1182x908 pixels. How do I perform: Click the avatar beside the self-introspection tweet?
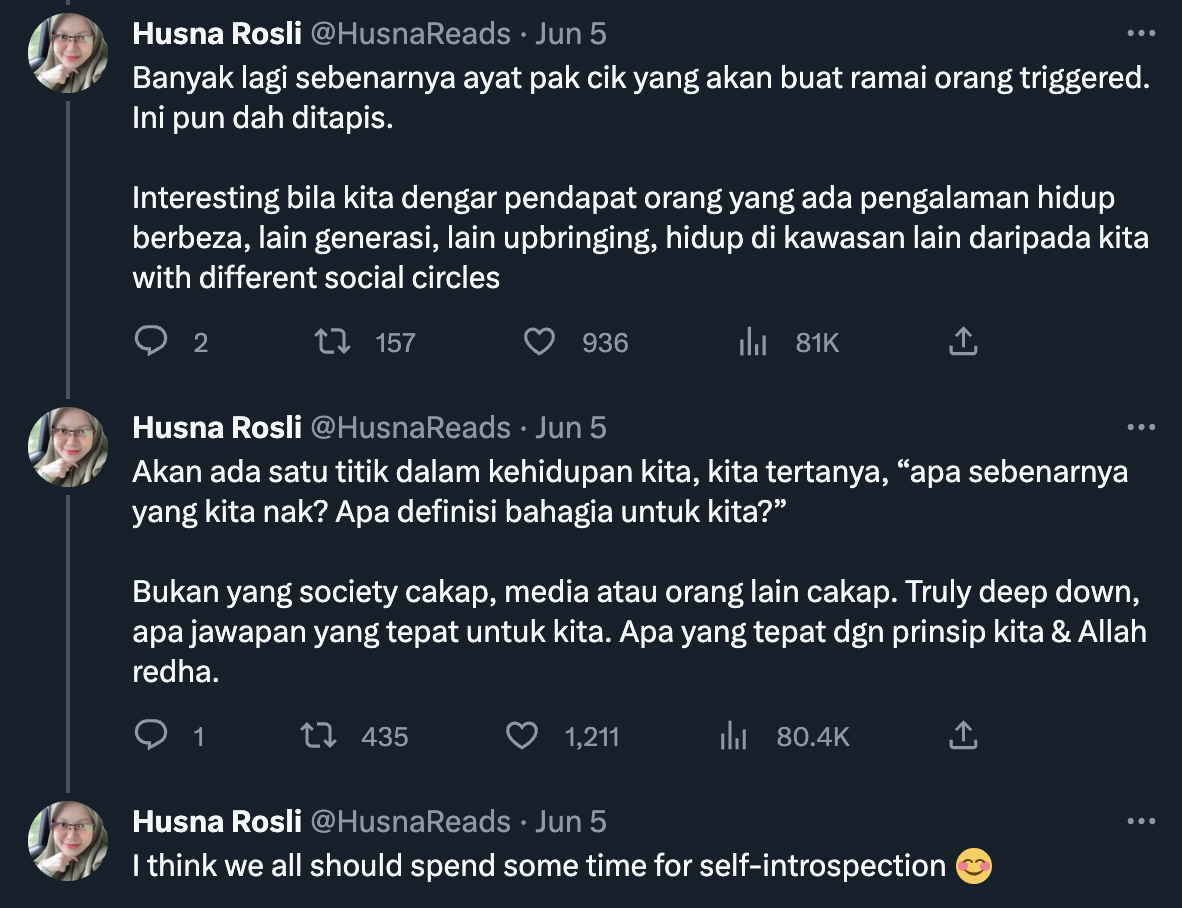(x=68, y=843)
